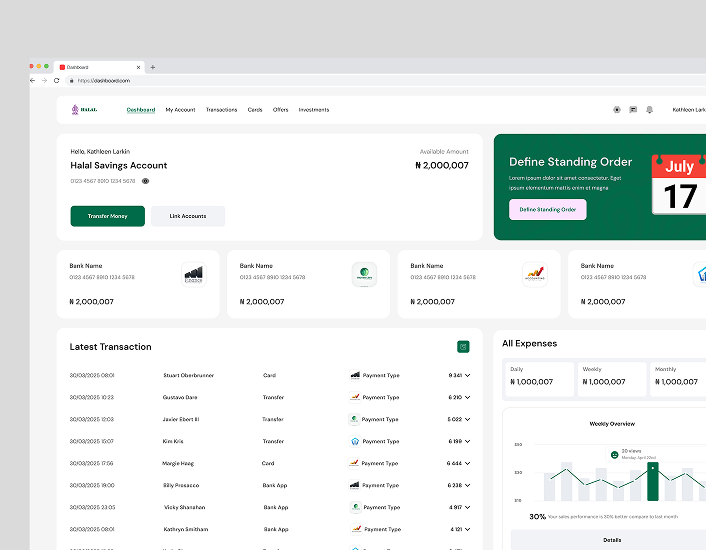Click the export icon beside Latest Transaction

463,347
